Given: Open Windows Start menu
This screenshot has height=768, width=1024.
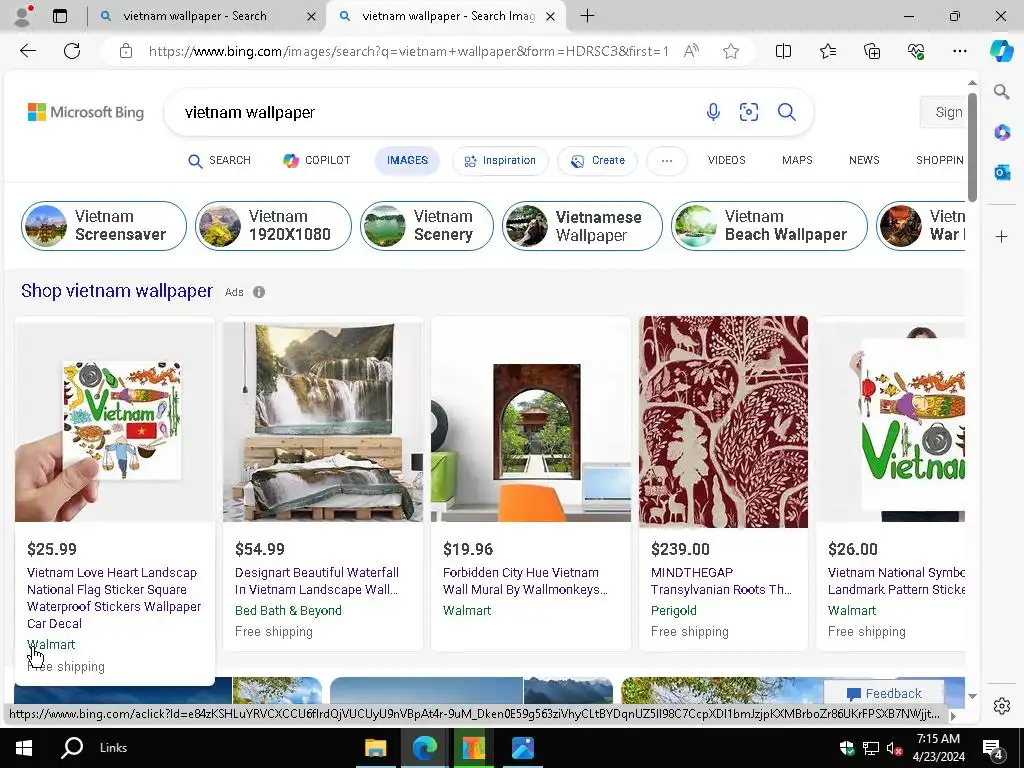Looking at the screenshot, I should [24, 748].
